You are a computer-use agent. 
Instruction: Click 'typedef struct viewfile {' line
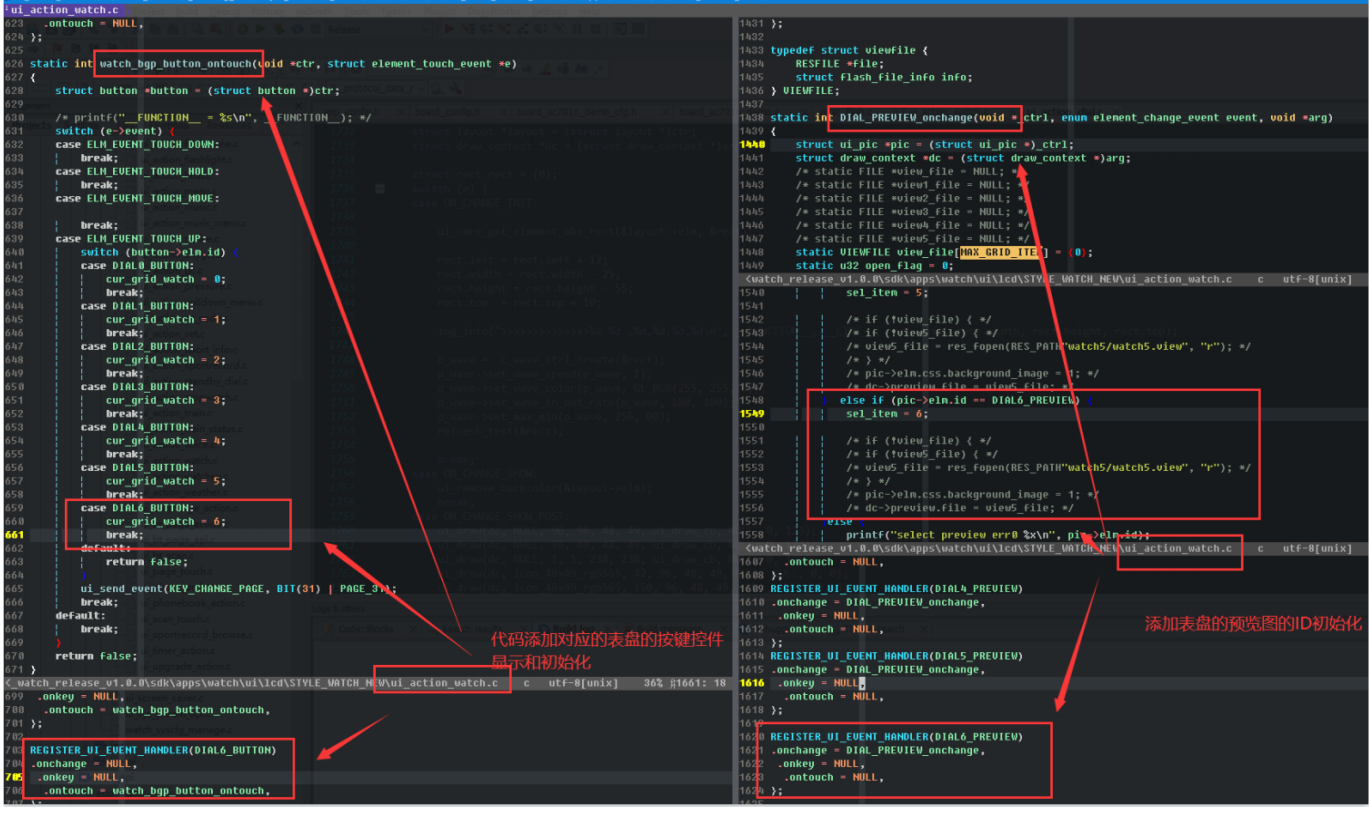pos(849,50)
